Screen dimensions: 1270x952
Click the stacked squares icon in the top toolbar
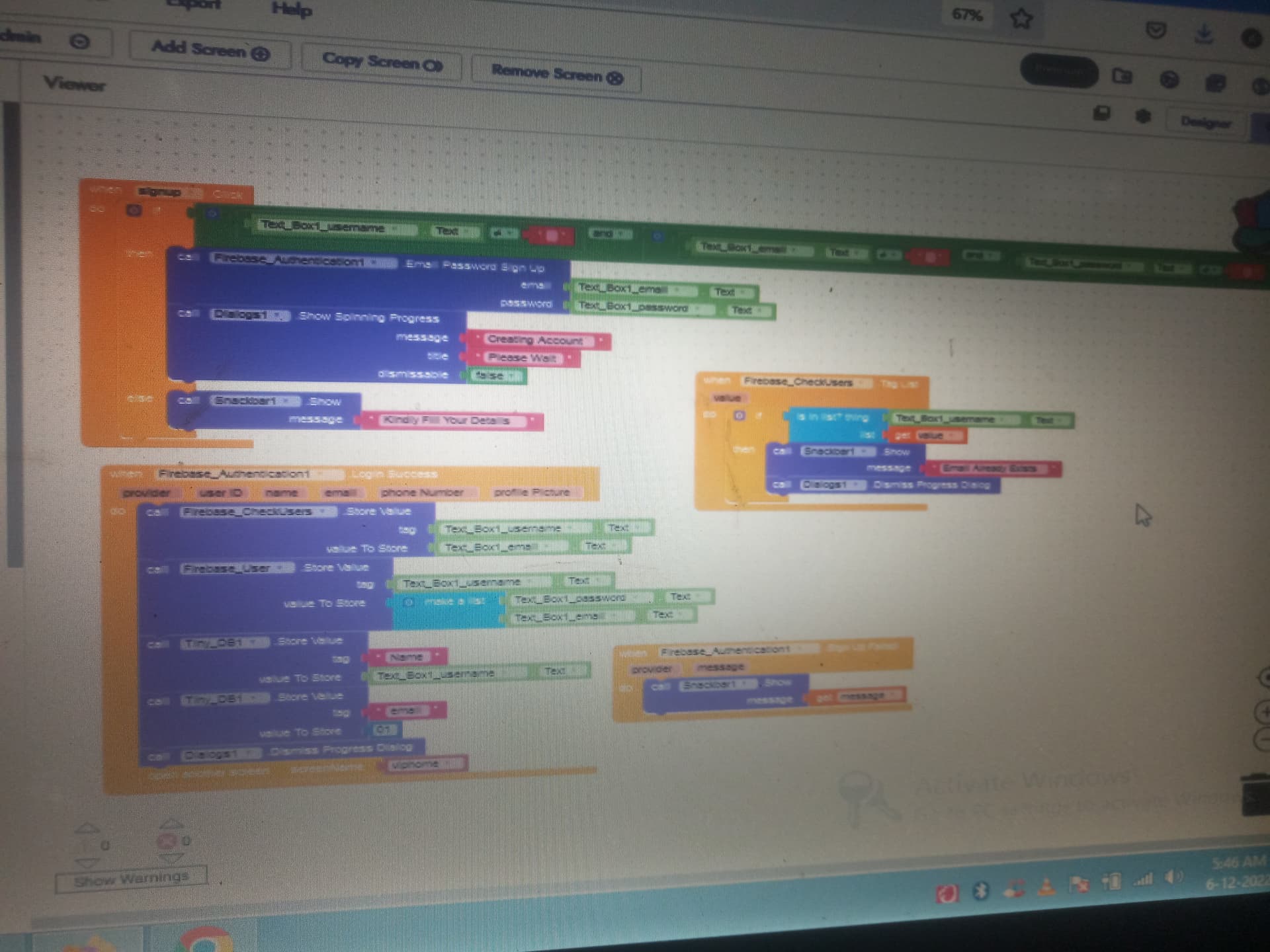[1215, 83]
